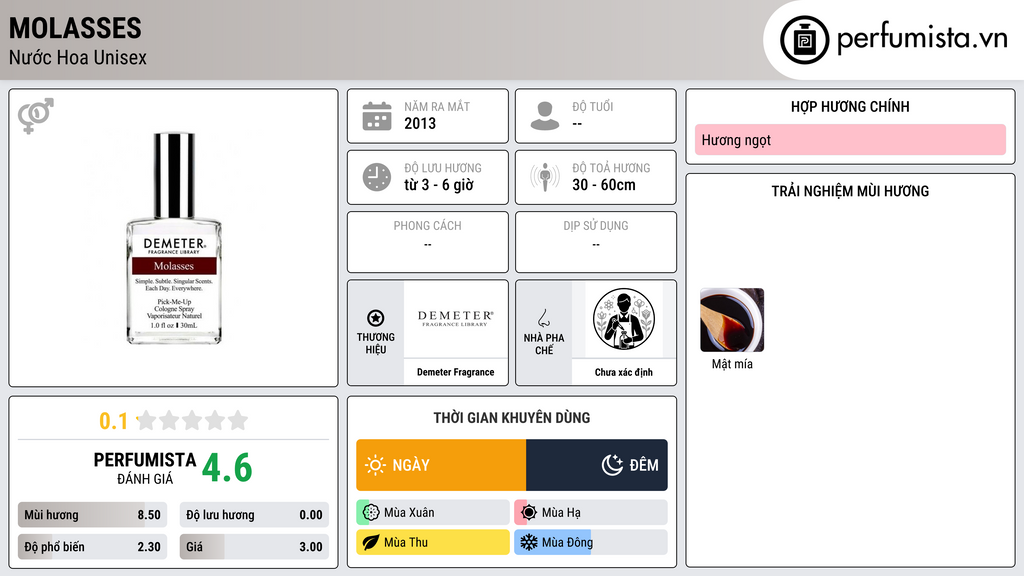This screenshot has width=1024, height=576.
Task: Click the perfumer illustration avatar
Action: pos(624,319)
